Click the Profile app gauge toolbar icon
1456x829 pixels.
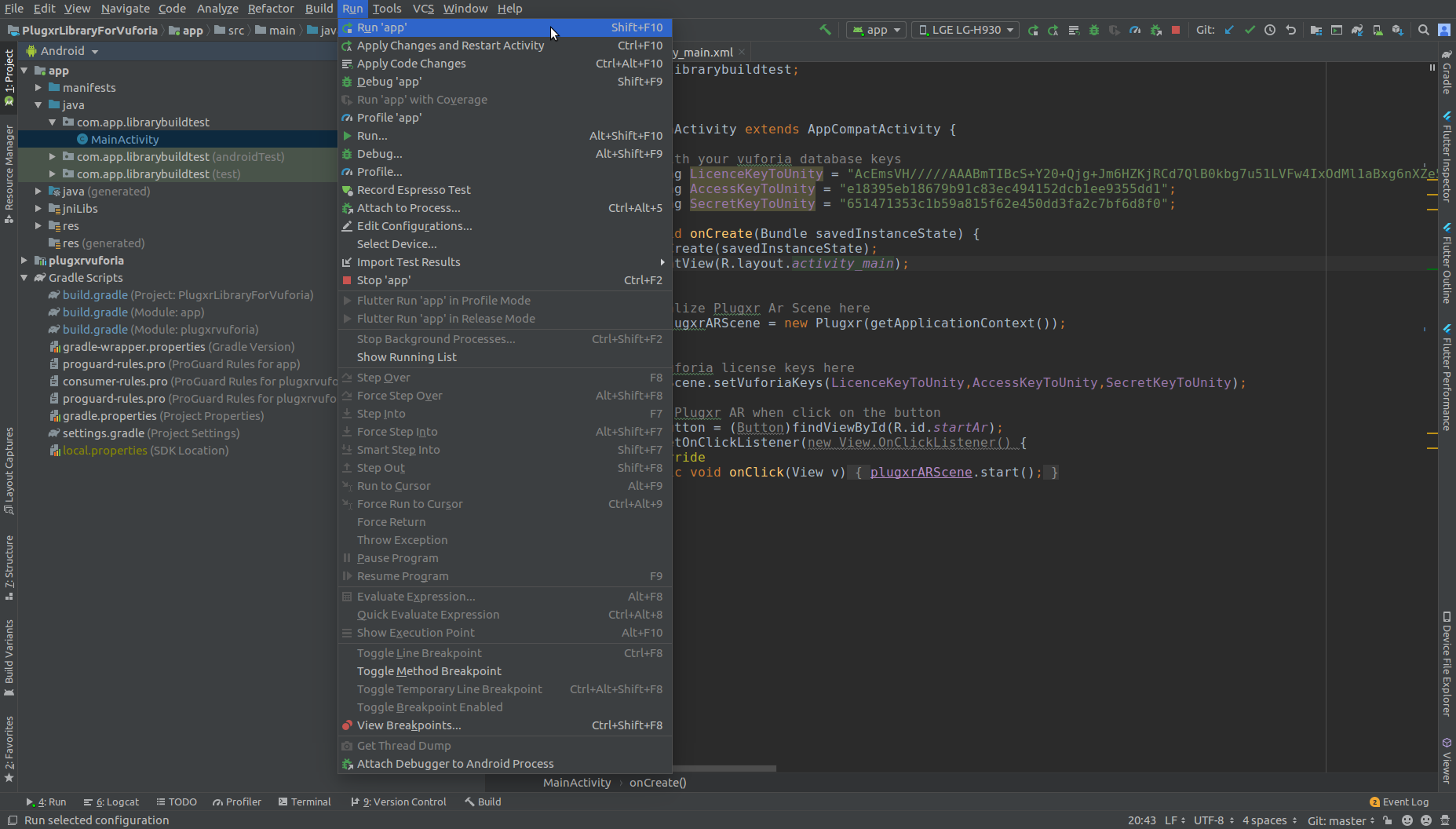pyautogui.click(x=1135, y=30)
